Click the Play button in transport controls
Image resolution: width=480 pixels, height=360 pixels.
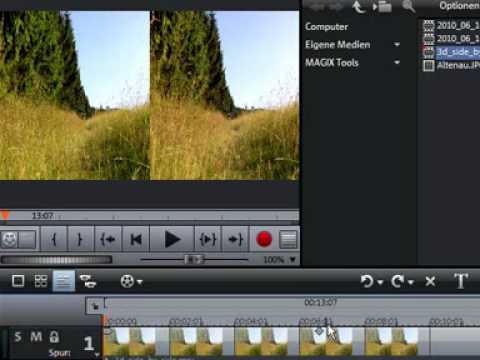(x=172, y=239)
